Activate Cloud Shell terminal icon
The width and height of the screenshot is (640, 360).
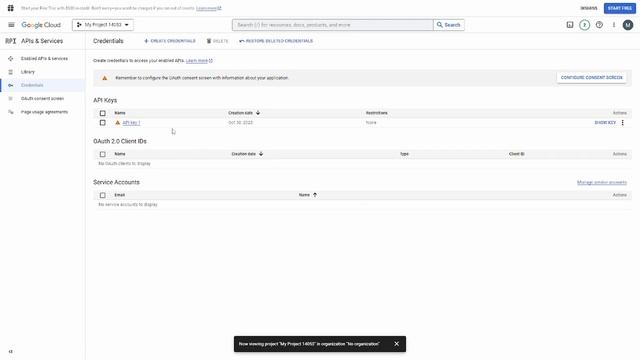(570, 25)
